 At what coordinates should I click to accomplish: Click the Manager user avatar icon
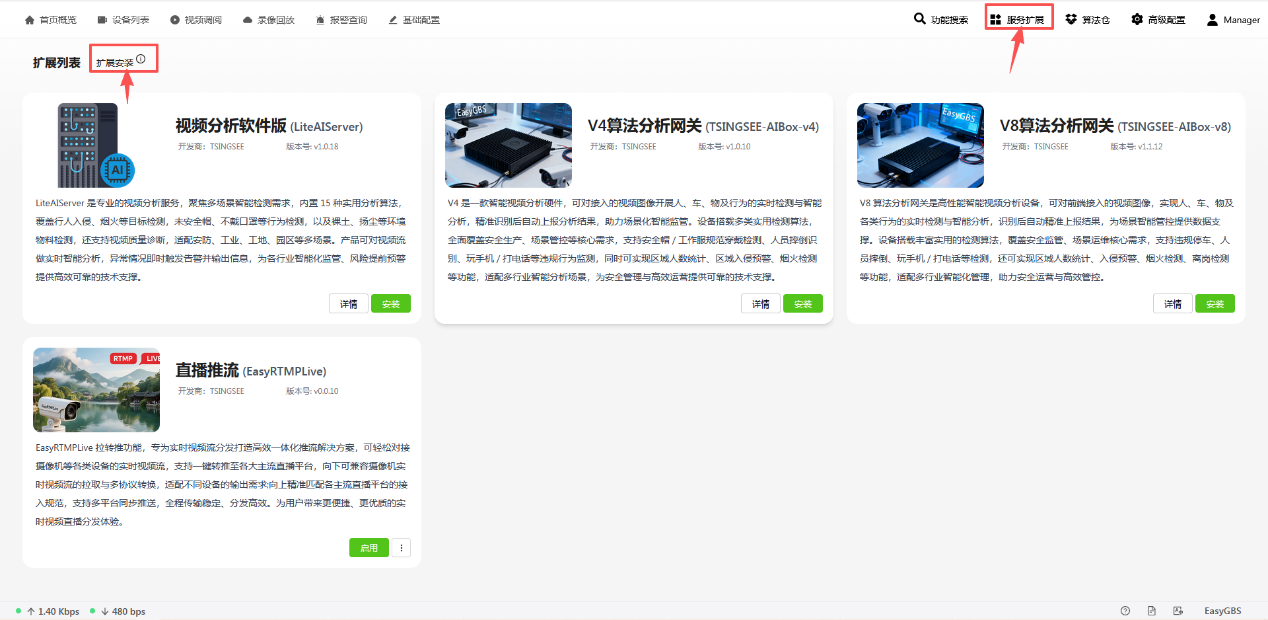(x=1212, y=19)
